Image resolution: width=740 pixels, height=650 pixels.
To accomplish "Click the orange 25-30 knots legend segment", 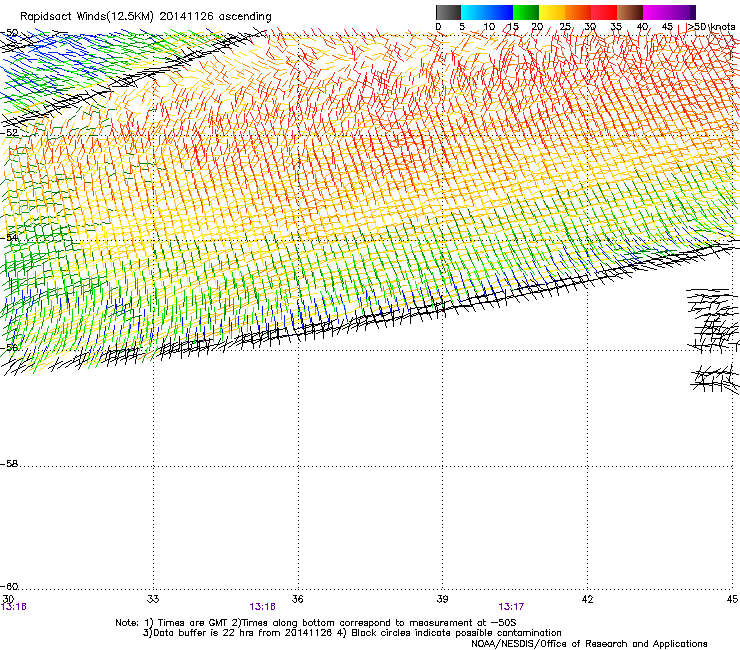I will coord(578,12).
